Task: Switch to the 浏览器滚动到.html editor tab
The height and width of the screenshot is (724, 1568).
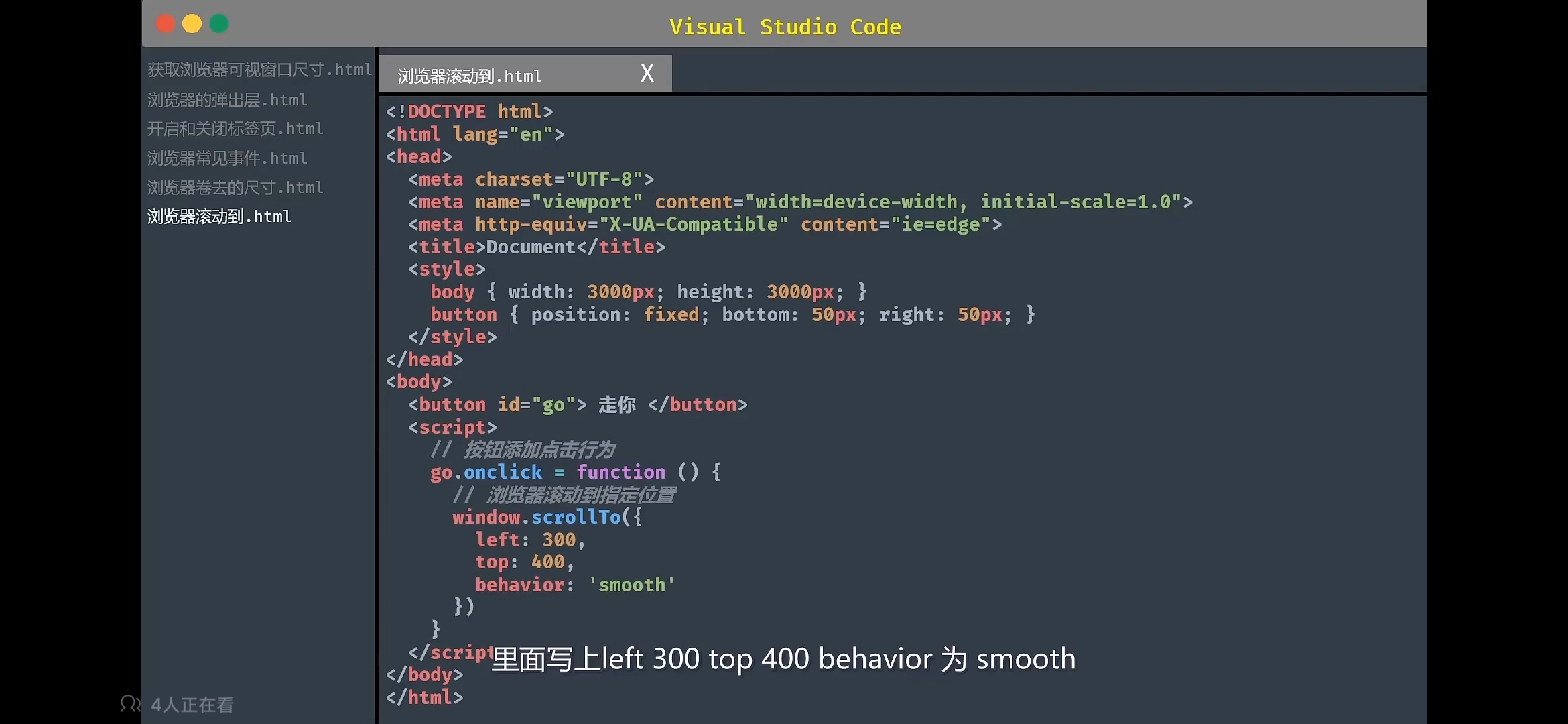Action: click(470, 76)
